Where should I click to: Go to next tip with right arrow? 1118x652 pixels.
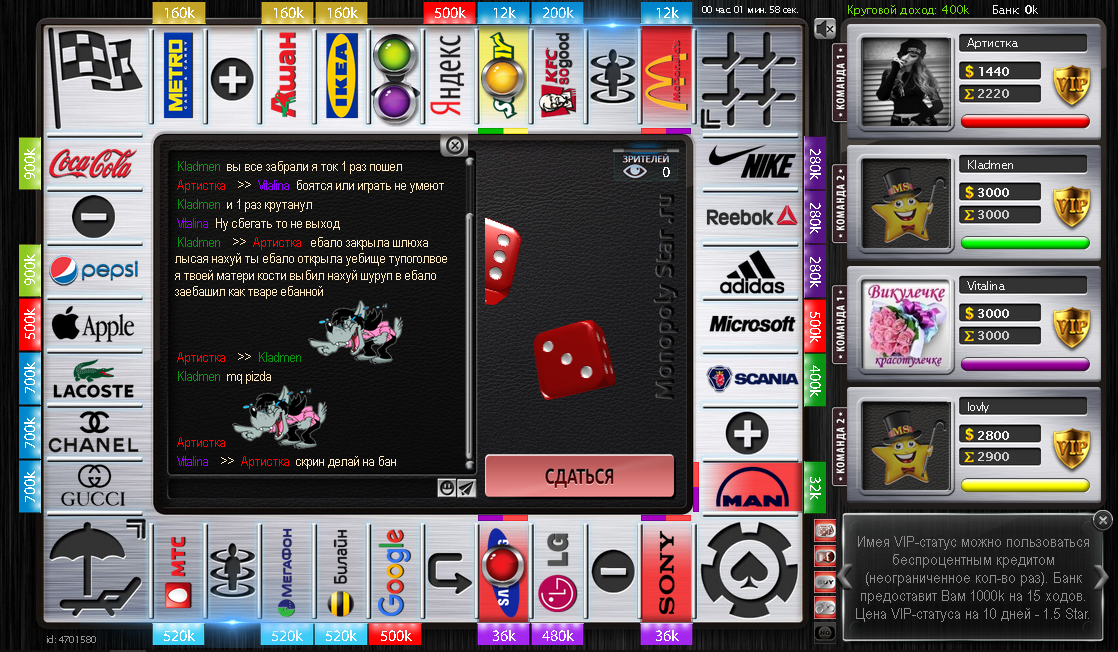coord(1102,577)
